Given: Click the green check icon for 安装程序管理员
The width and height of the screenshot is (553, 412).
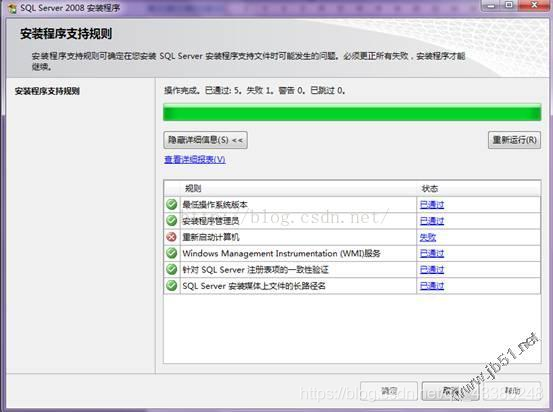Looking at the screenshot, I should [x=172, y=220].
